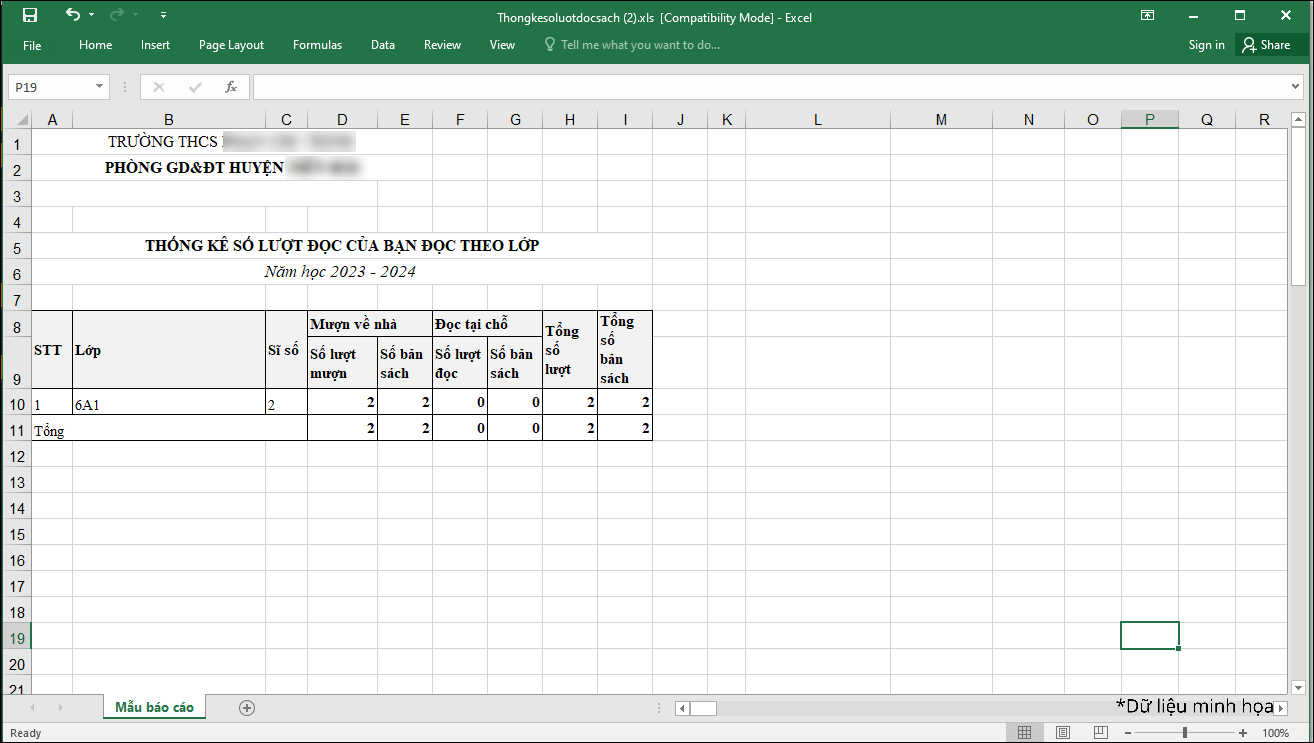Select the 'Lớp' header cell
Viewport: 1314px width, 743px height.
(x=169, y=350)
